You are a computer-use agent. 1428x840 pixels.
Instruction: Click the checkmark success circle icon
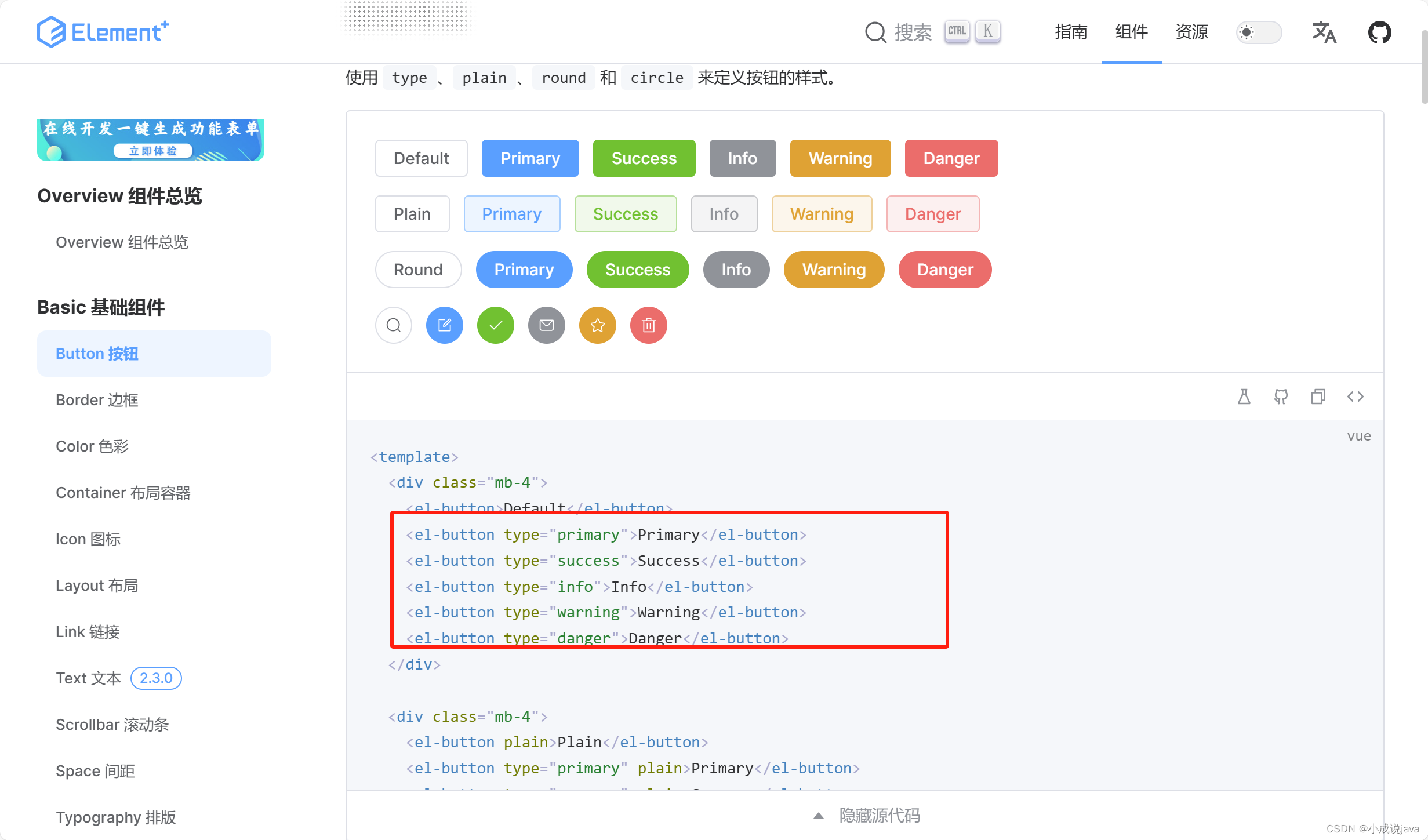495,326
